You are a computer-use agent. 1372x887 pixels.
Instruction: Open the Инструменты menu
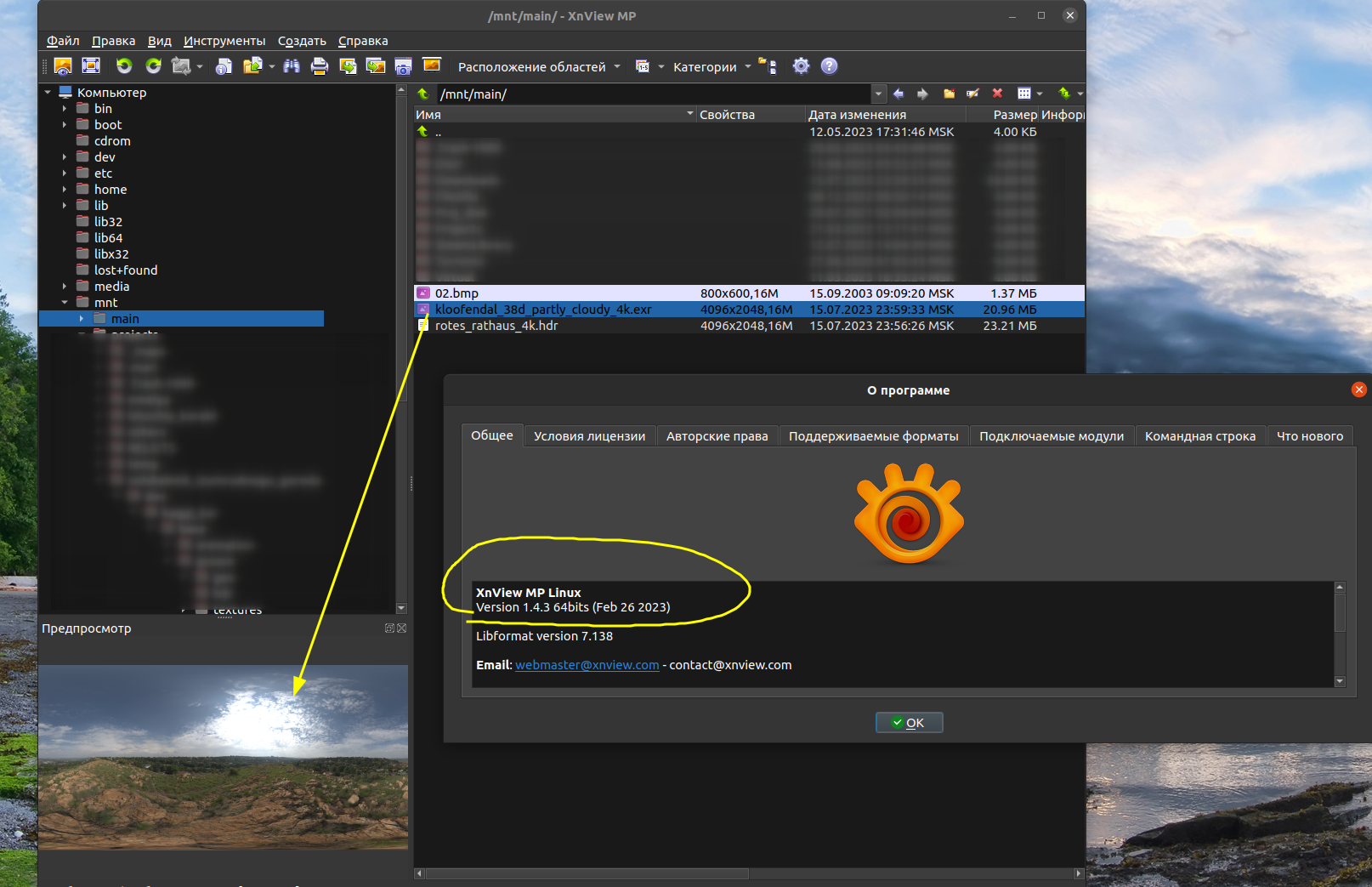(x=224, y=41)
